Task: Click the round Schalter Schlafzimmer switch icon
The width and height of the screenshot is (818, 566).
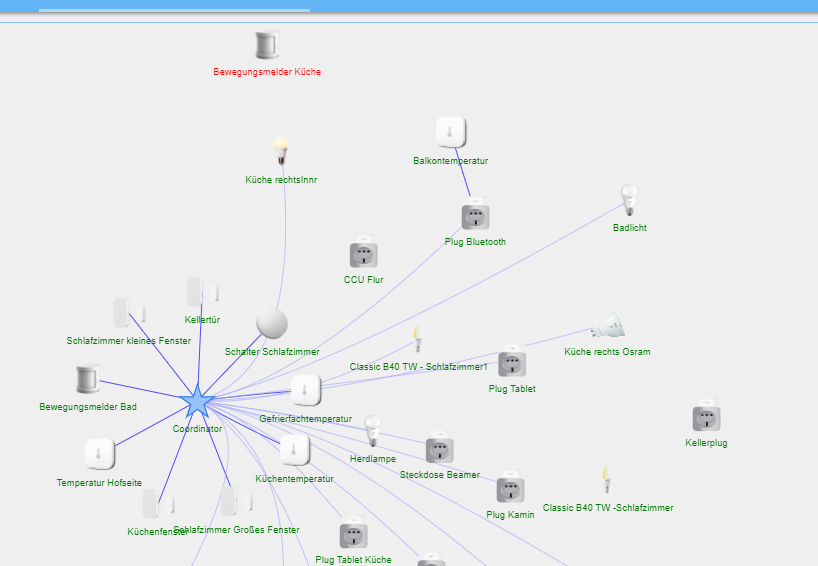Action: 272,323
